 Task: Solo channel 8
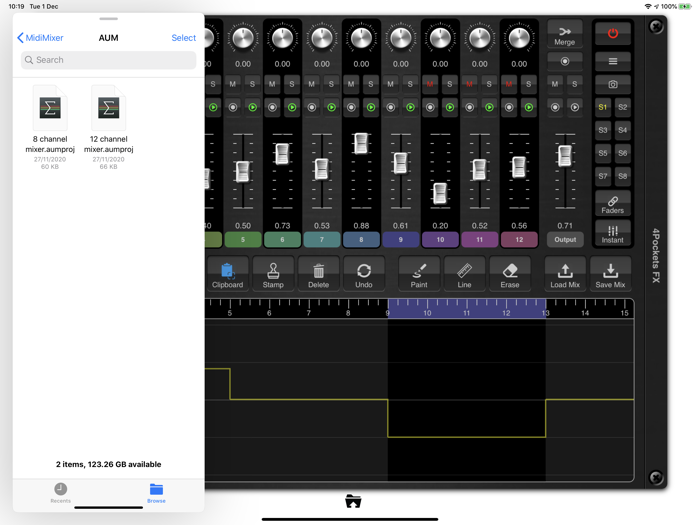point(371,84)
